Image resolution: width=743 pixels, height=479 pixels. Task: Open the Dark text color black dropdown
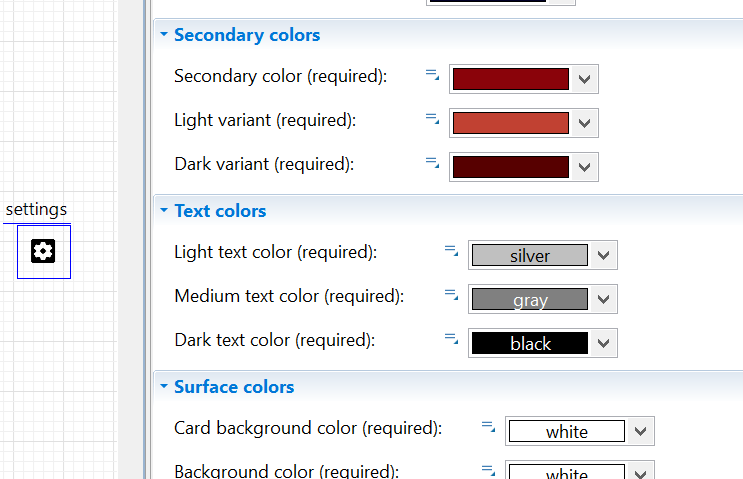pyautogui.click(x=603, y=343)
